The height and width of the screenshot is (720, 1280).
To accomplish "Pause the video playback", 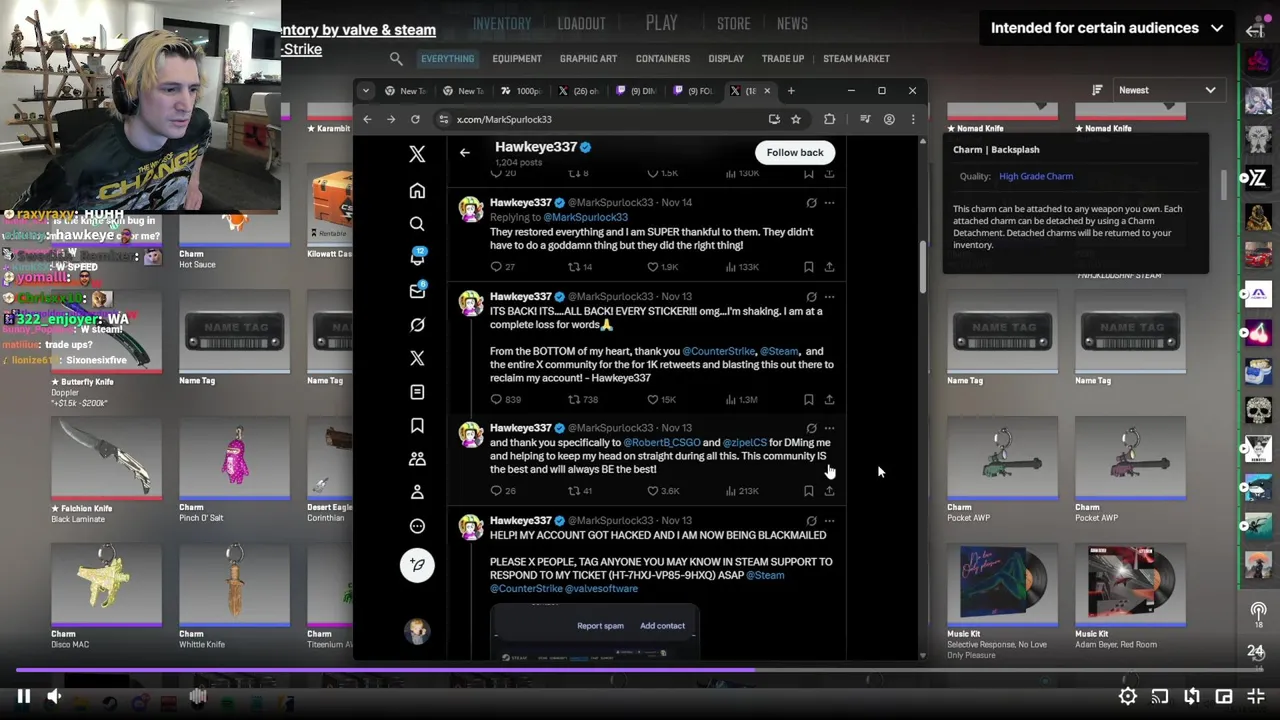I will click(x=23, y=697).
